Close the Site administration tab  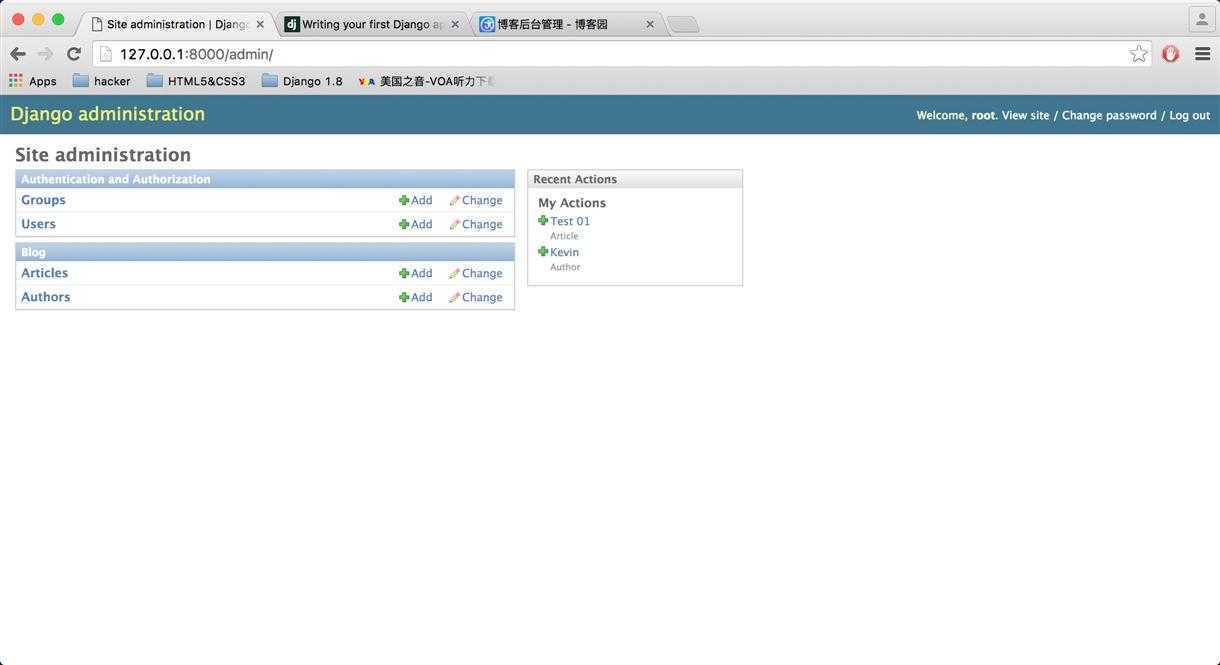coord(260,24)
